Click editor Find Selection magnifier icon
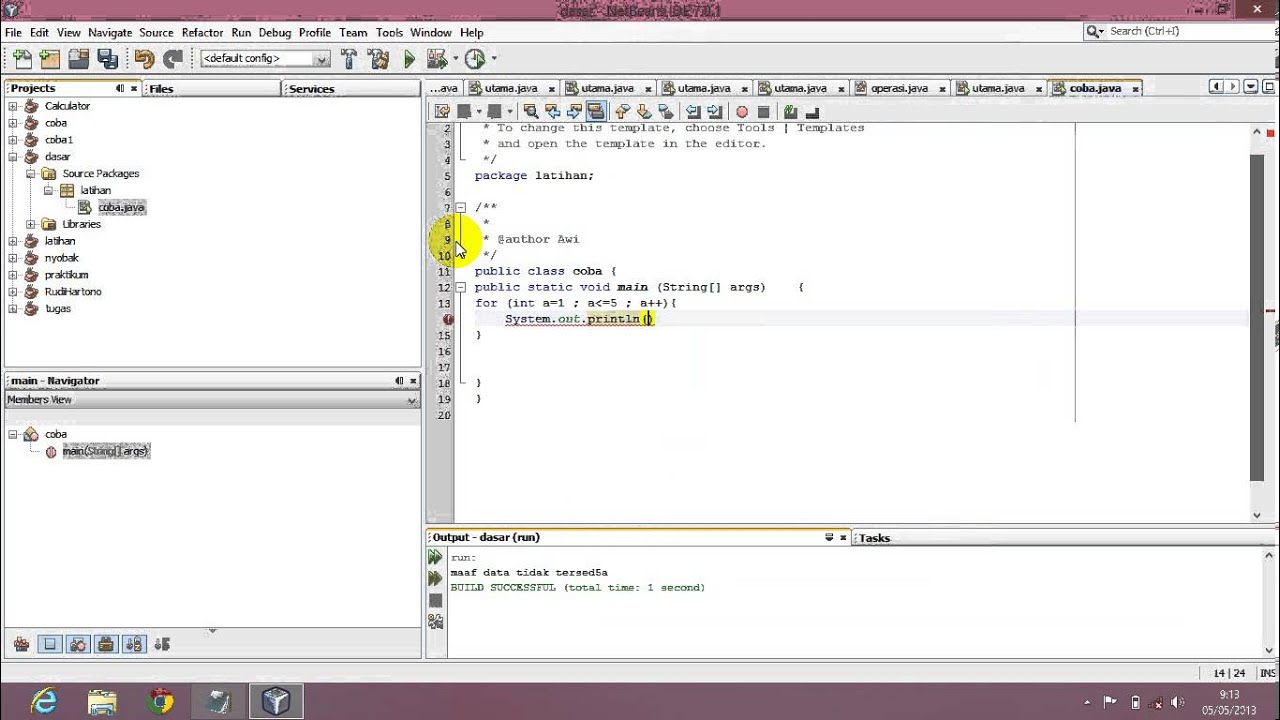 pyautogui.click(x=531, y=112)
